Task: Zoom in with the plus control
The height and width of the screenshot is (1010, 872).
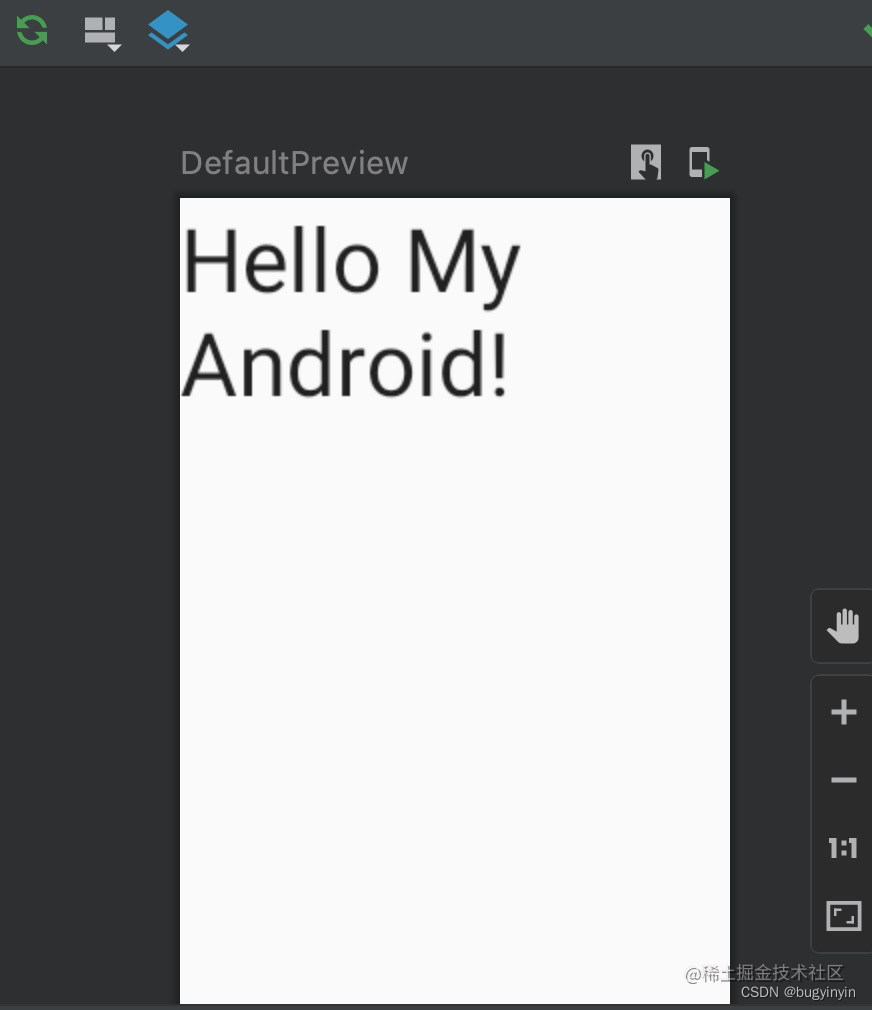Action: point(843,712)
